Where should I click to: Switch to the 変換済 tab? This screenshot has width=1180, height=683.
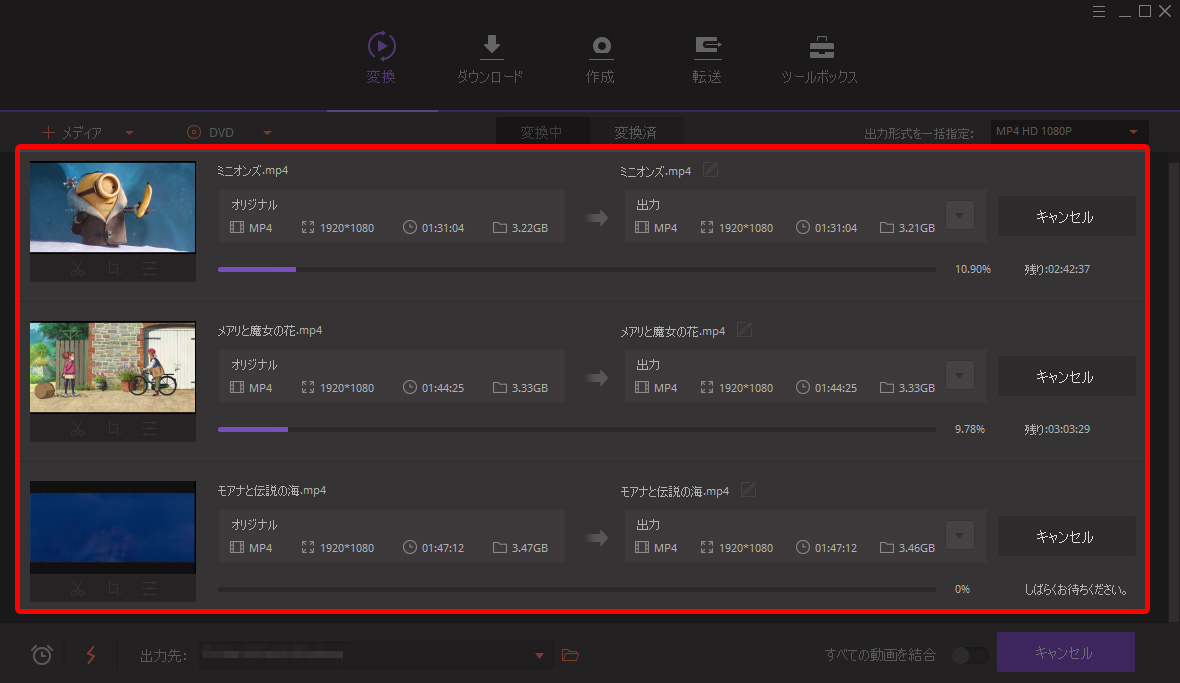click(x=635, y=132)
